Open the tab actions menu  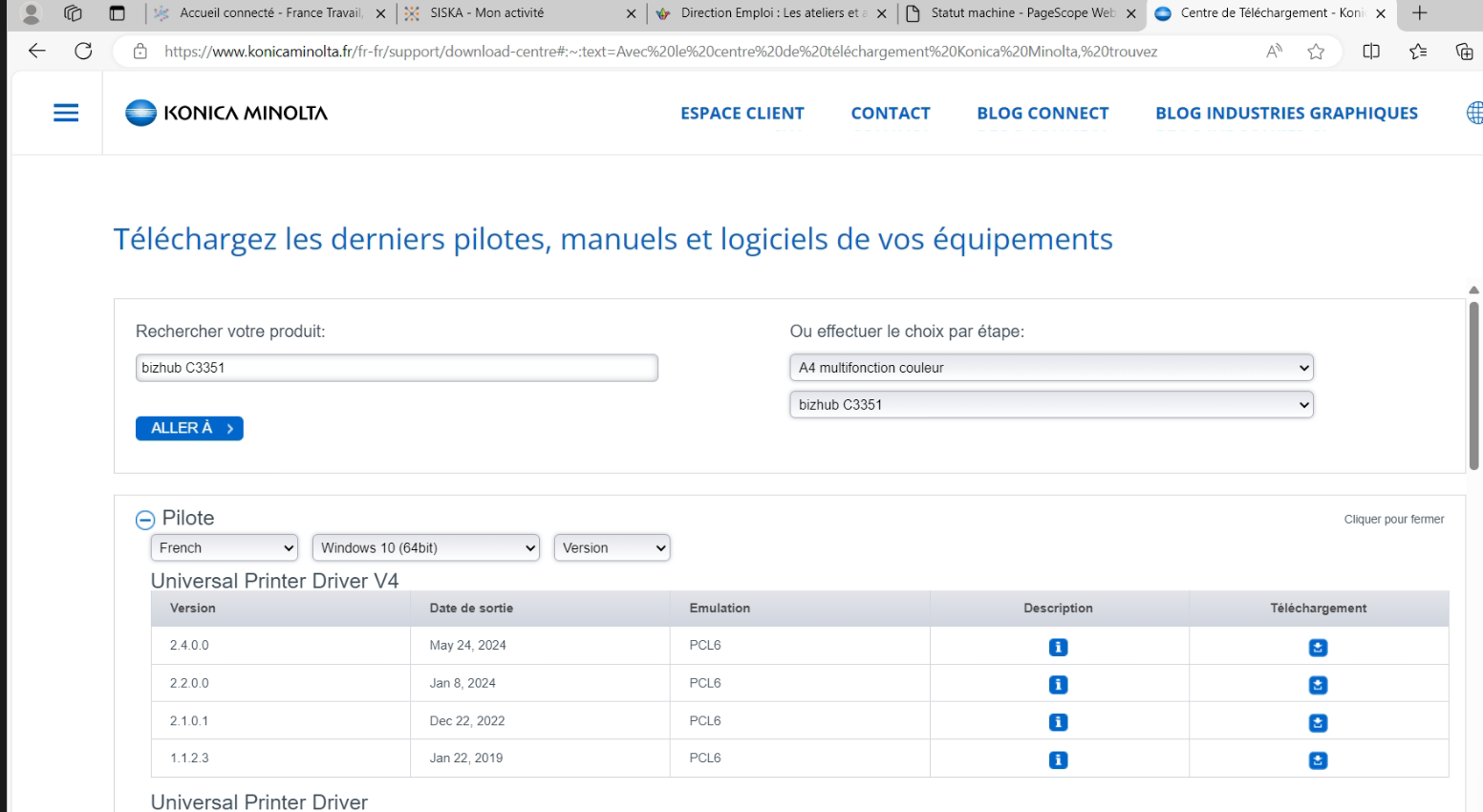(x=117, y=13)
